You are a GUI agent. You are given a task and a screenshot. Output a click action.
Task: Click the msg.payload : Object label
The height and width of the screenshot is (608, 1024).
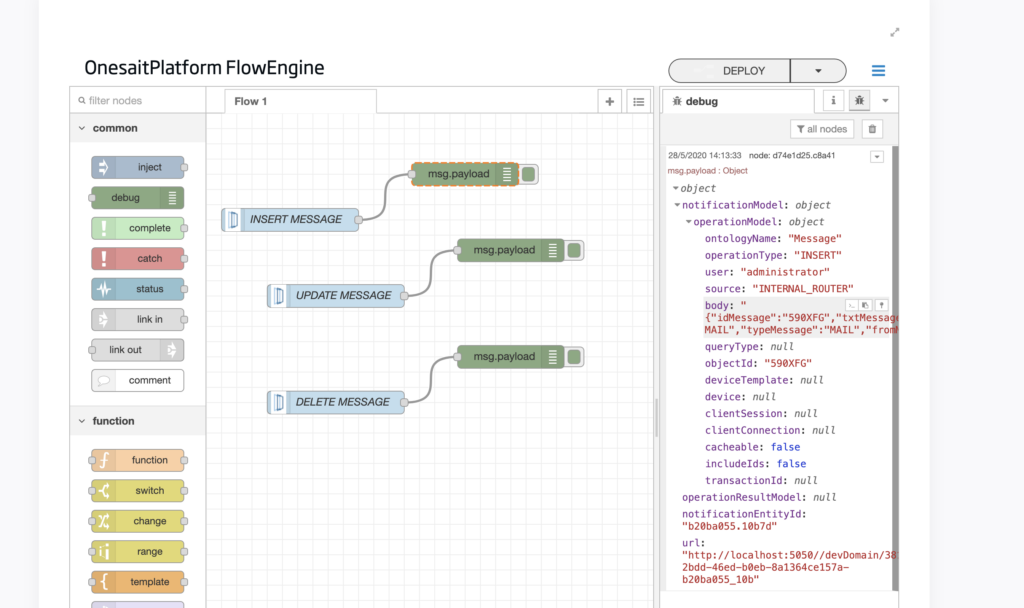pos(707,171)
